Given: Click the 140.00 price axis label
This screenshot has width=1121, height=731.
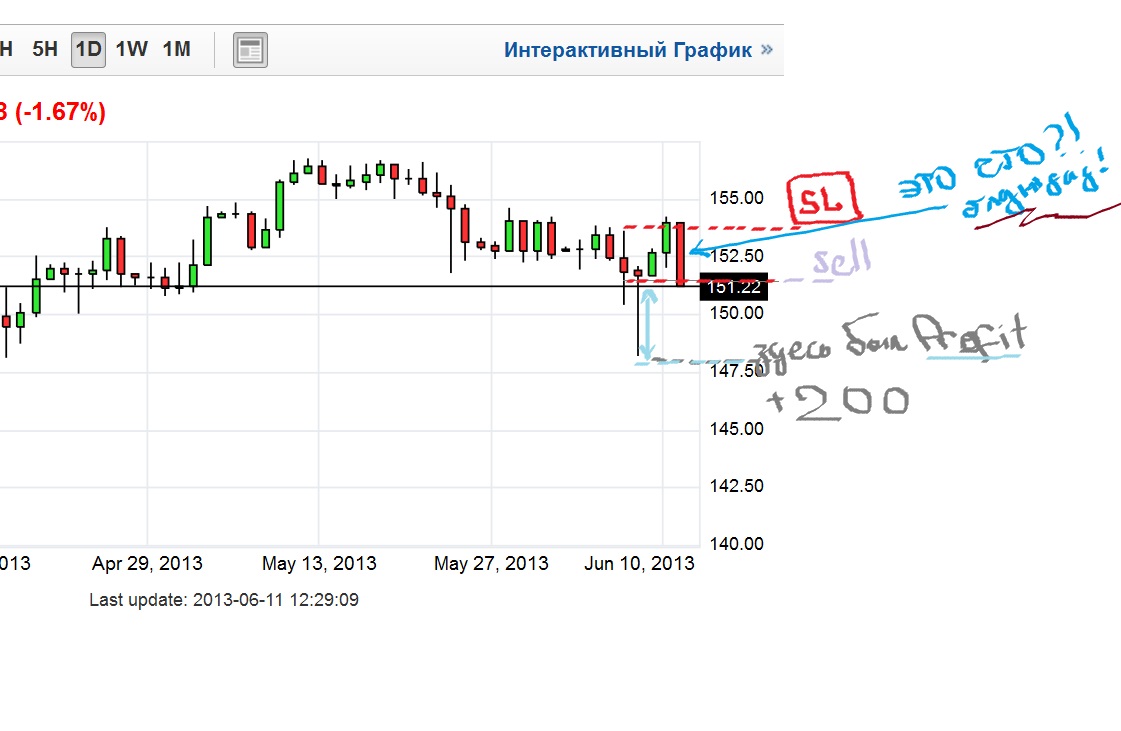Looking at the screenshot, I should [736, 544].
